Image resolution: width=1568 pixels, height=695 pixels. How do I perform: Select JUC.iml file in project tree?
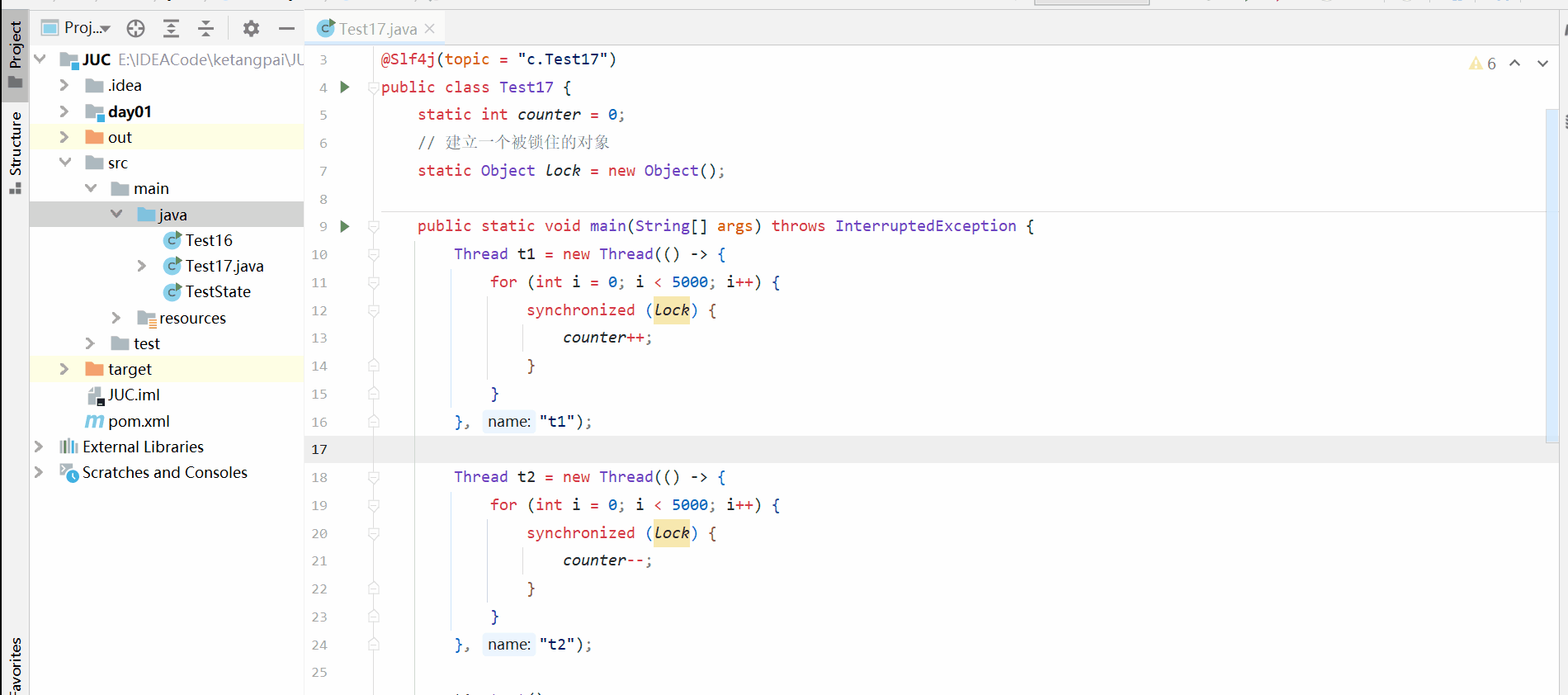pos(134,395)
